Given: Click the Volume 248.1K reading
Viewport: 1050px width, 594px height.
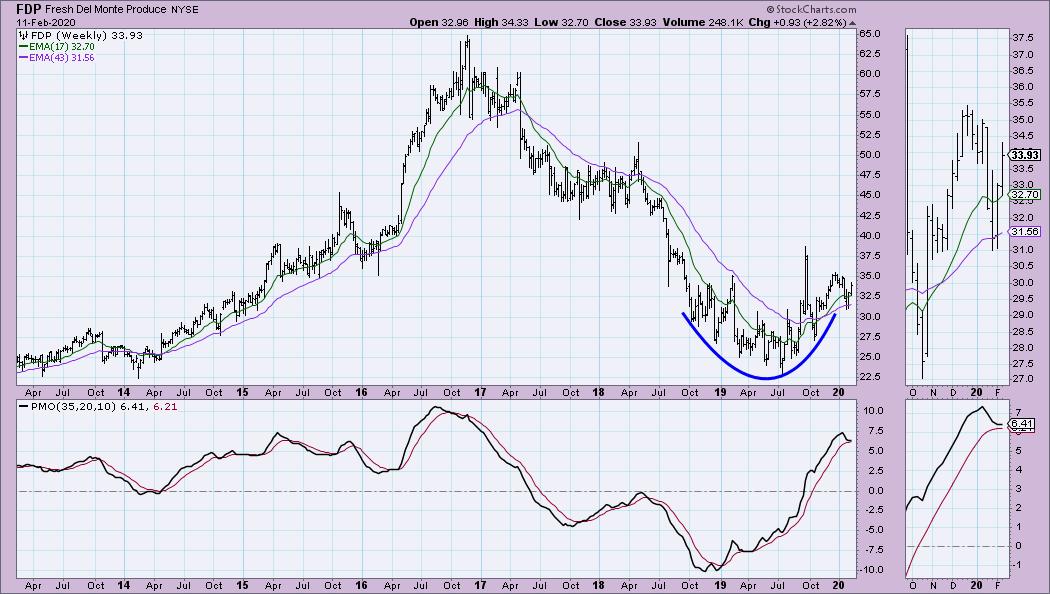Looking at the screenshot, I should pyautogui.click(x=703, y=22).
